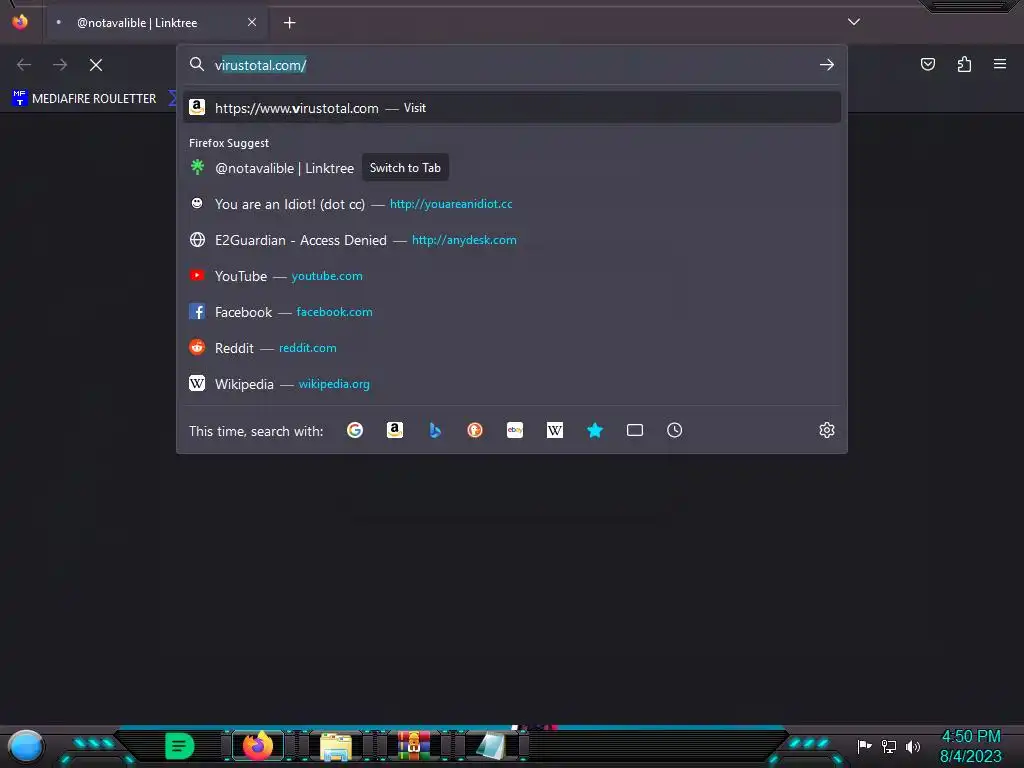This screenshot has height=768, width=1024.
Task: Search this time with DuckDuckGo
Action: pyautogui.click(x=475, y=430)
